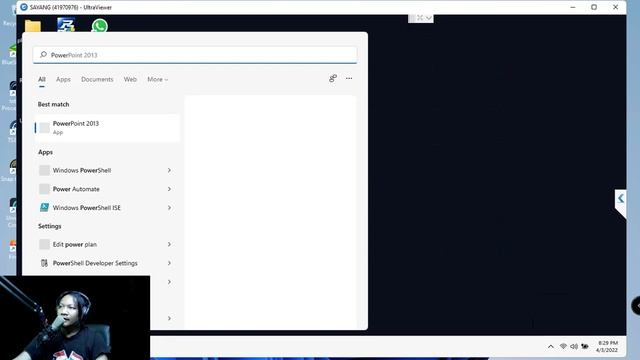Click the UltraViewer logo in title bar

coord(24,7)
